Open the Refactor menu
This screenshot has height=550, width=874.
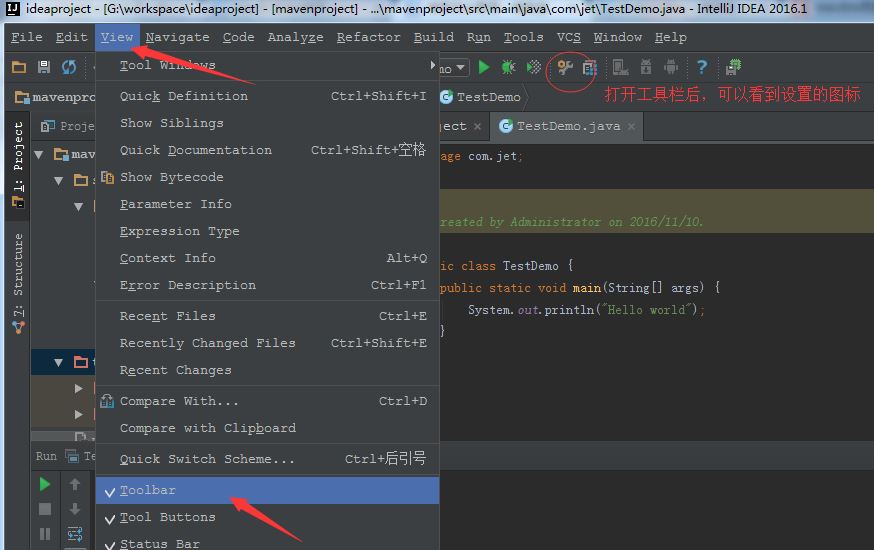pyautogui.click(x=368, y=37)
